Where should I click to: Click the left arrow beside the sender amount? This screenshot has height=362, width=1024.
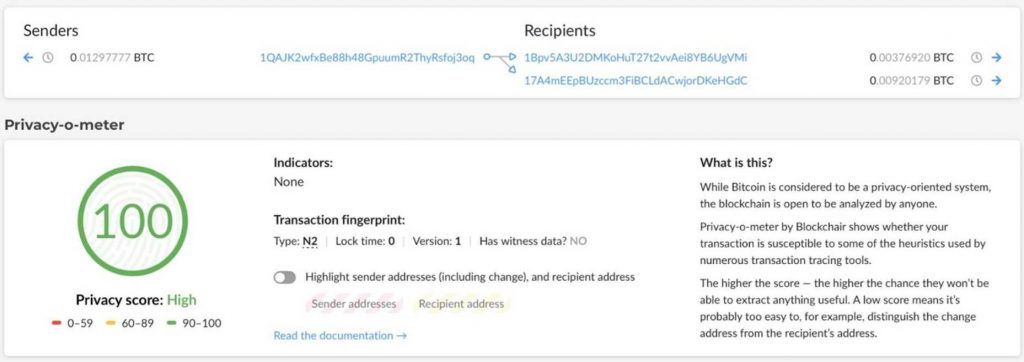coord(27,58)
